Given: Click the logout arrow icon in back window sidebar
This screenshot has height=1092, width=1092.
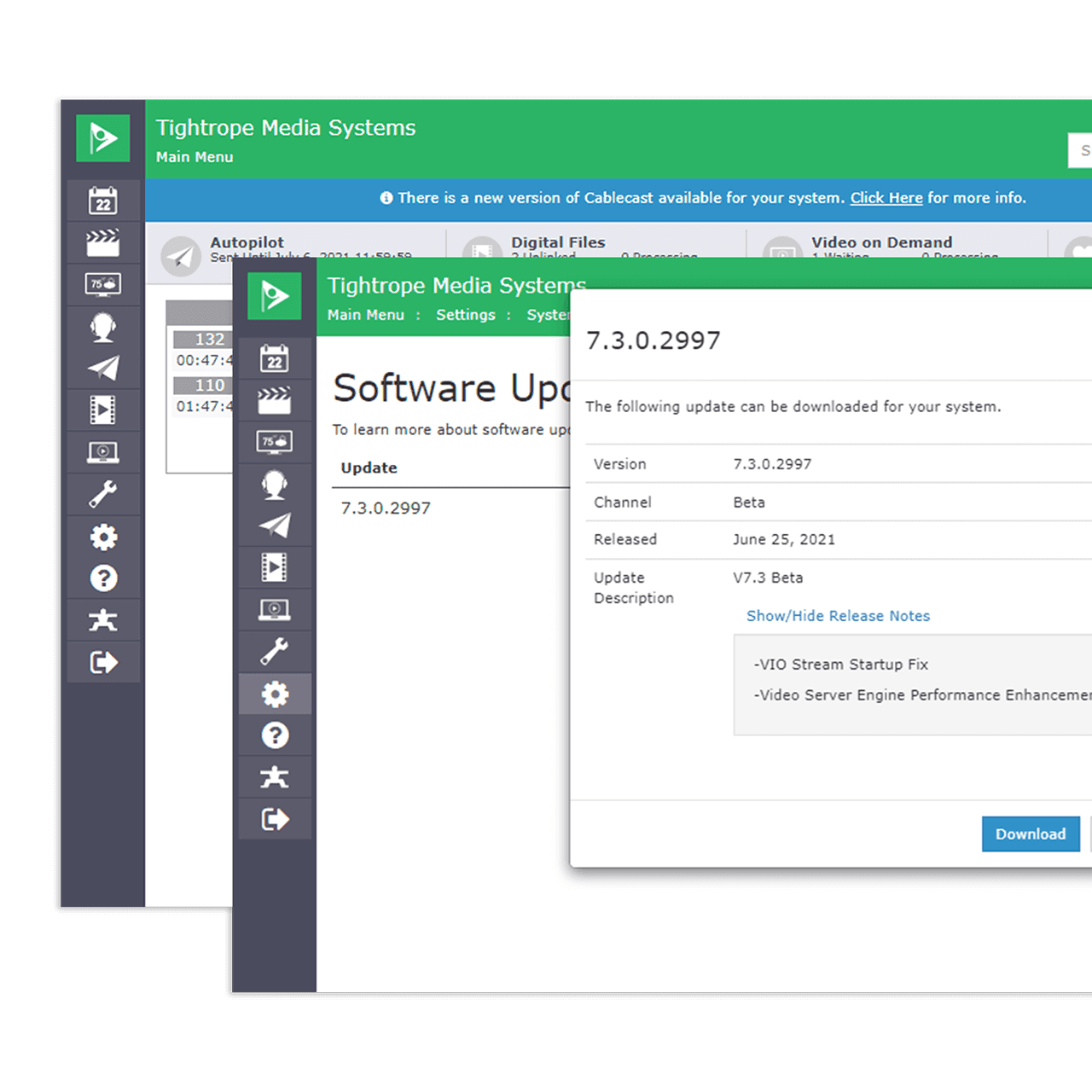Looking at the screenshot, I should click(x=103, y=662).
